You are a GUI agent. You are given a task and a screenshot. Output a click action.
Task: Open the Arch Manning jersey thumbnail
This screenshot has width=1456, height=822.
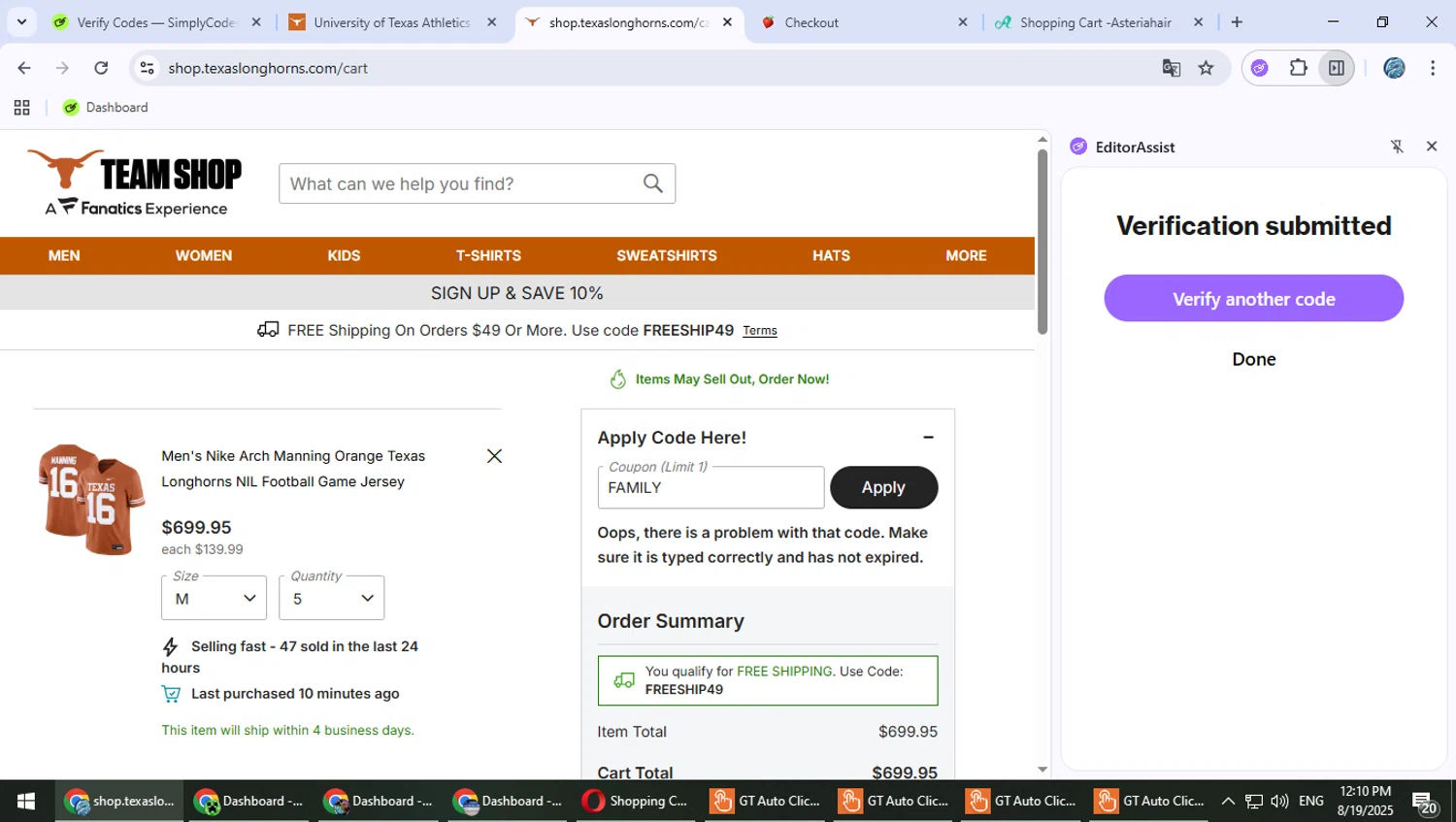pos(91,500)
